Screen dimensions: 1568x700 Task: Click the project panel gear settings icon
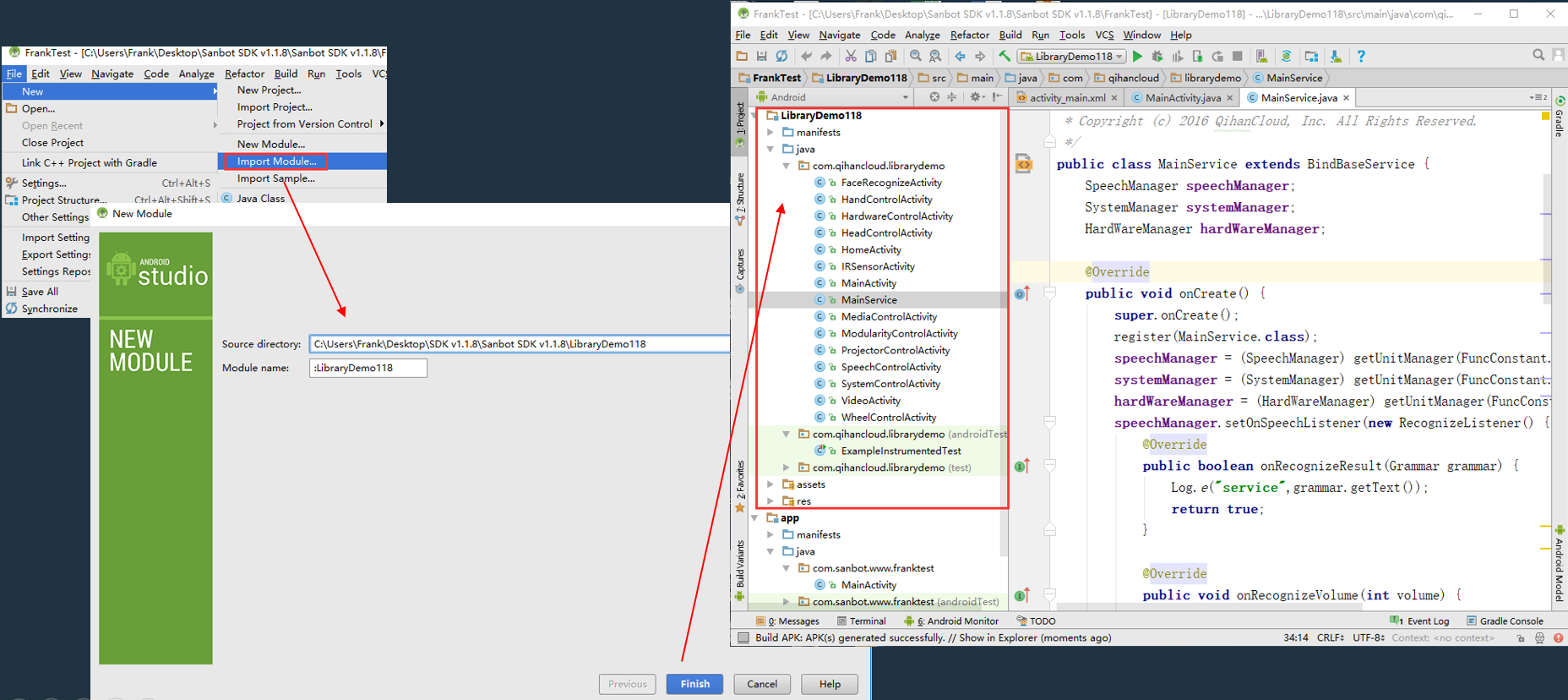coord(975,97)
